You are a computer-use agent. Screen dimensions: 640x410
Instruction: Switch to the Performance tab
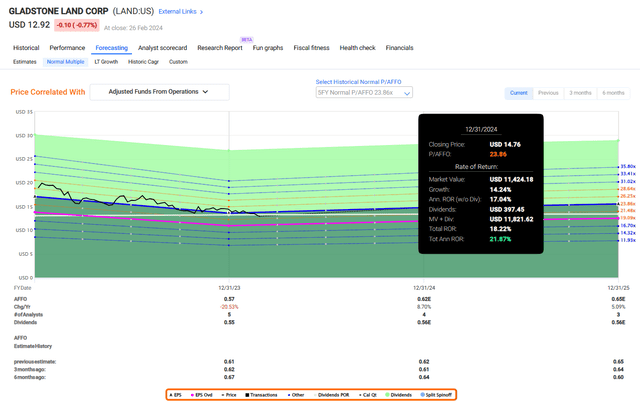click(67, 48)
